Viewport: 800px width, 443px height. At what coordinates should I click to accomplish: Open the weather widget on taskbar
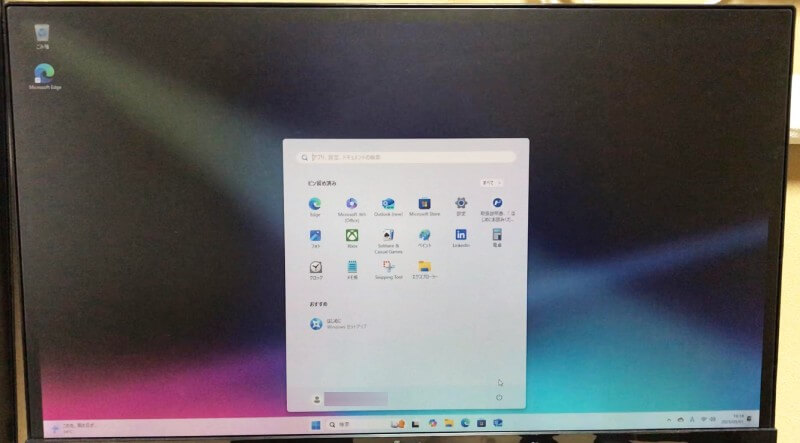point(73,428)
